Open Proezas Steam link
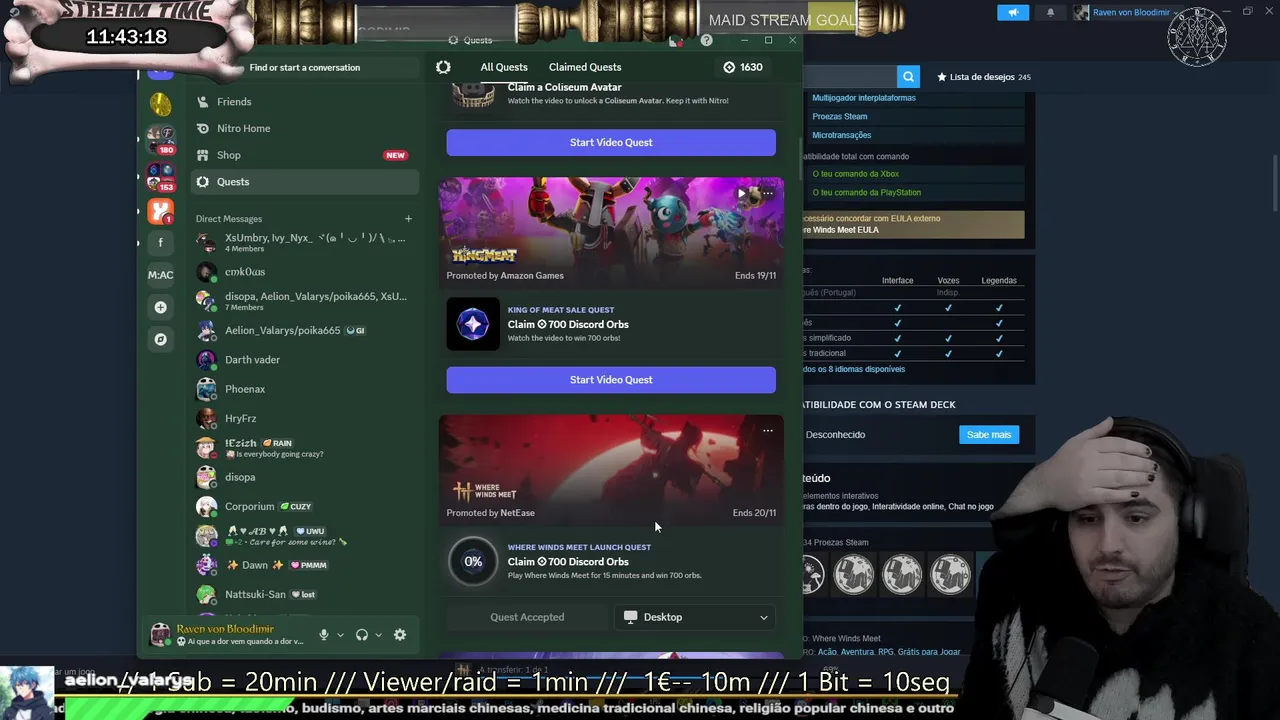The image size is (1280, 720). click(840, 116)
